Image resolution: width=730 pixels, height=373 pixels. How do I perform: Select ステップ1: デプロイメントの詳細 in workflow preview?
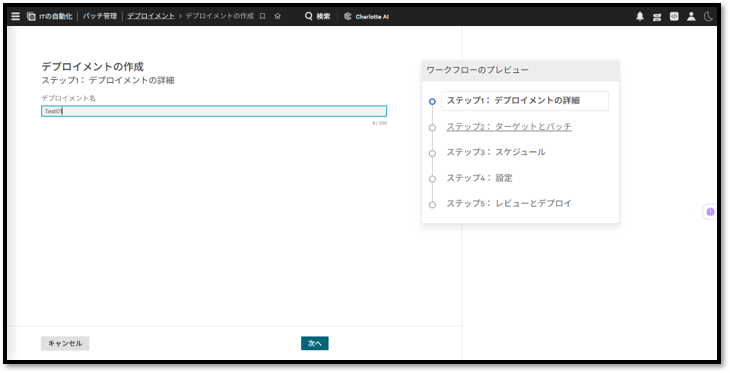tap(525, 101)
